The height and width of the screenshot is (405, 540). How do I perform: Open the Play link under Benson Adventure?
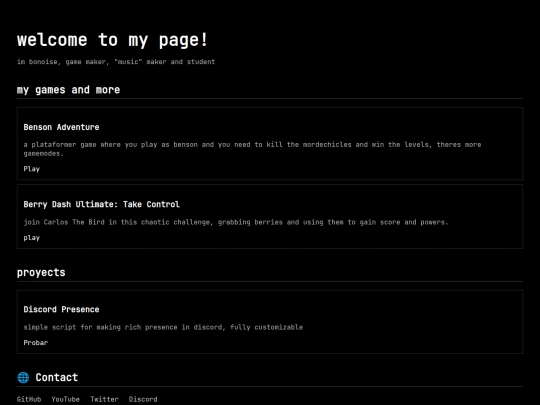(32, 169)
